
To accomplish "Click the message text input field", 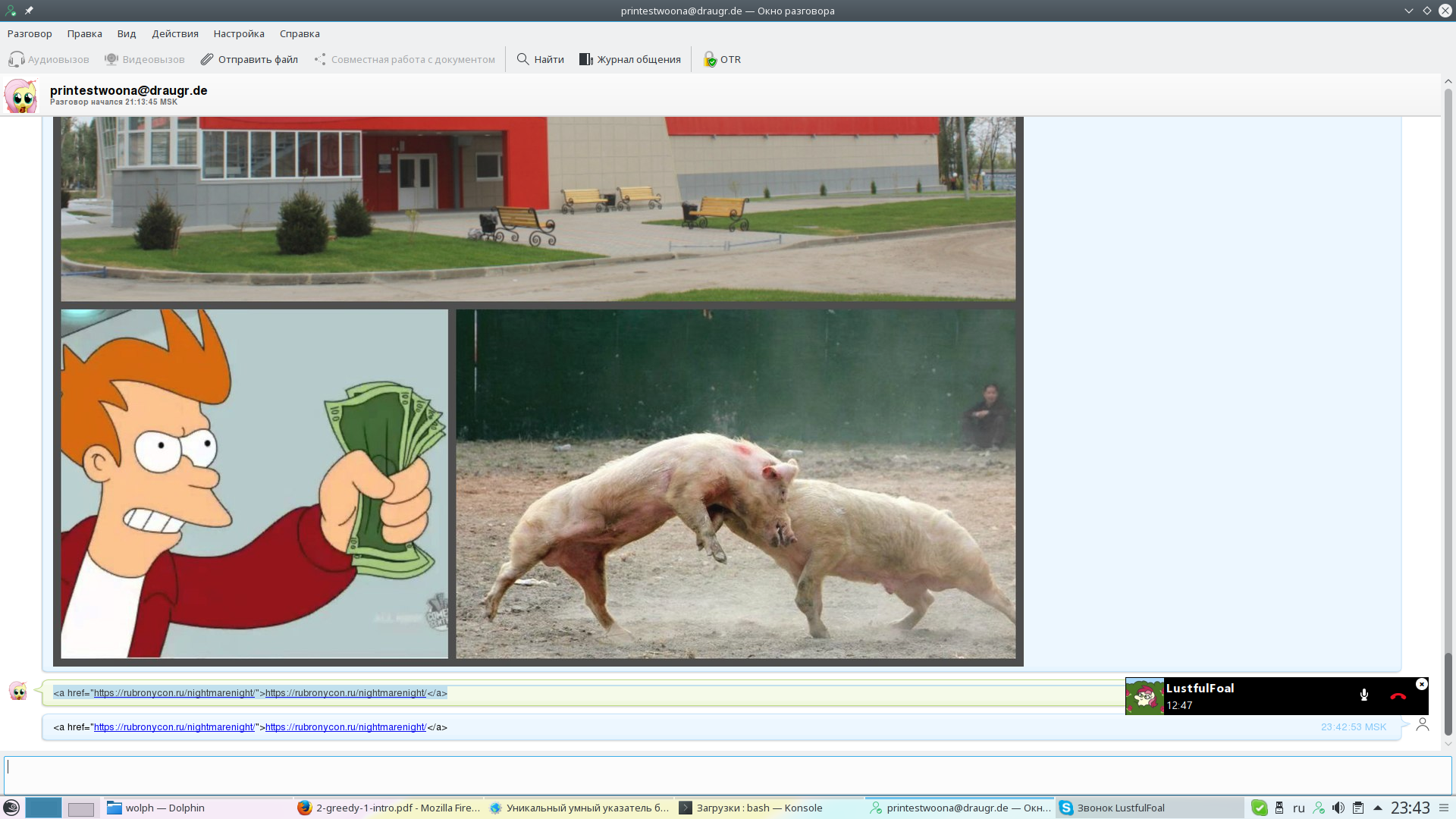I will 727,774.
